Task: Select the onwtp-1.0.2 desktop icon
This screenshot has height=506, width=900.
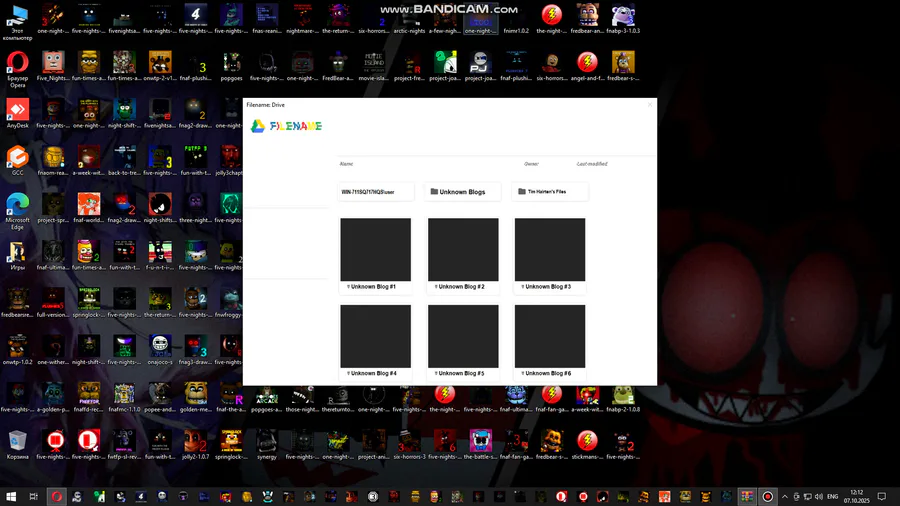Action: [17, 350]
